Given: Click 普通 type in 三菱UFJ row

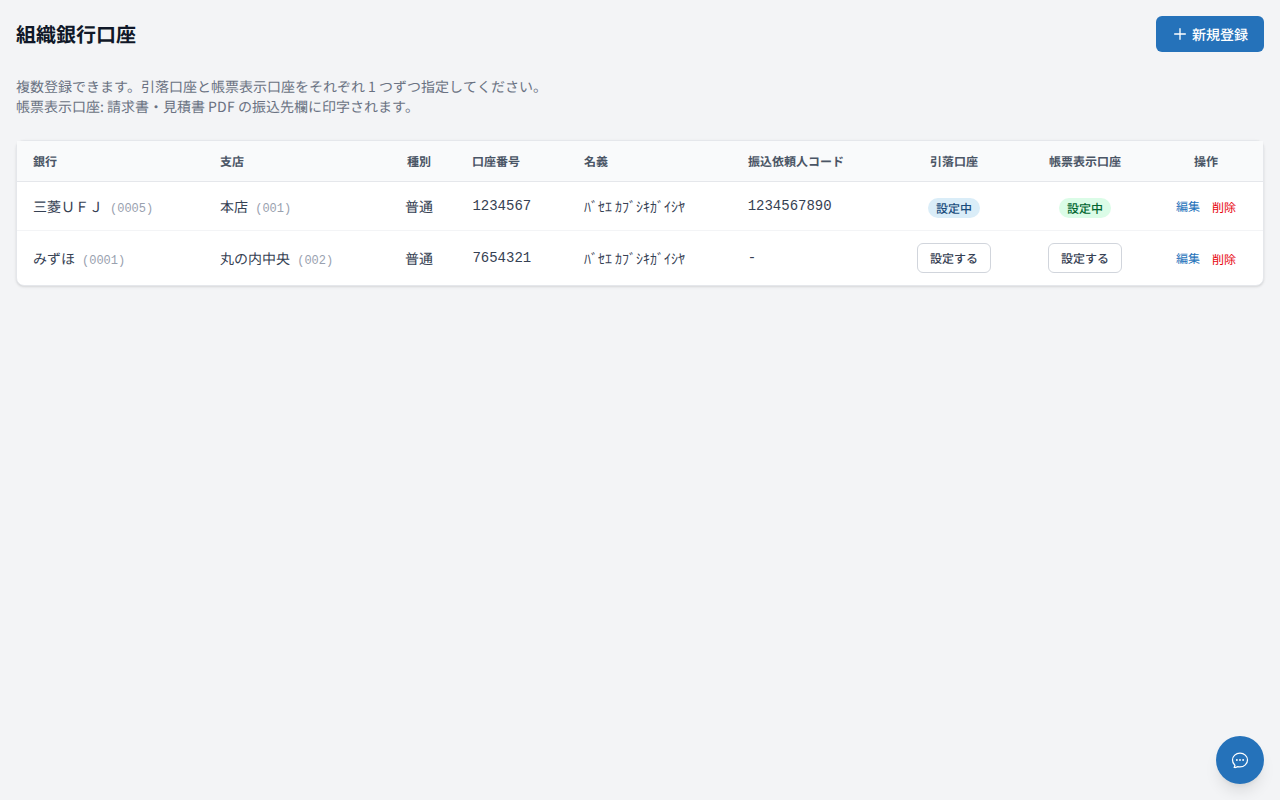Looking at the screenshot, I should click(419, 207).
